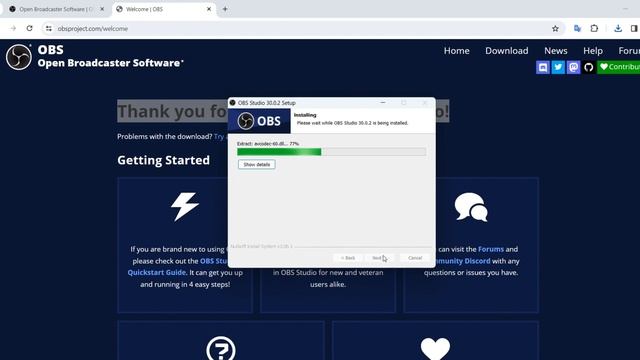Click the lightning bolt quickstart icon
640x360 pixels.
click(185, 207)
